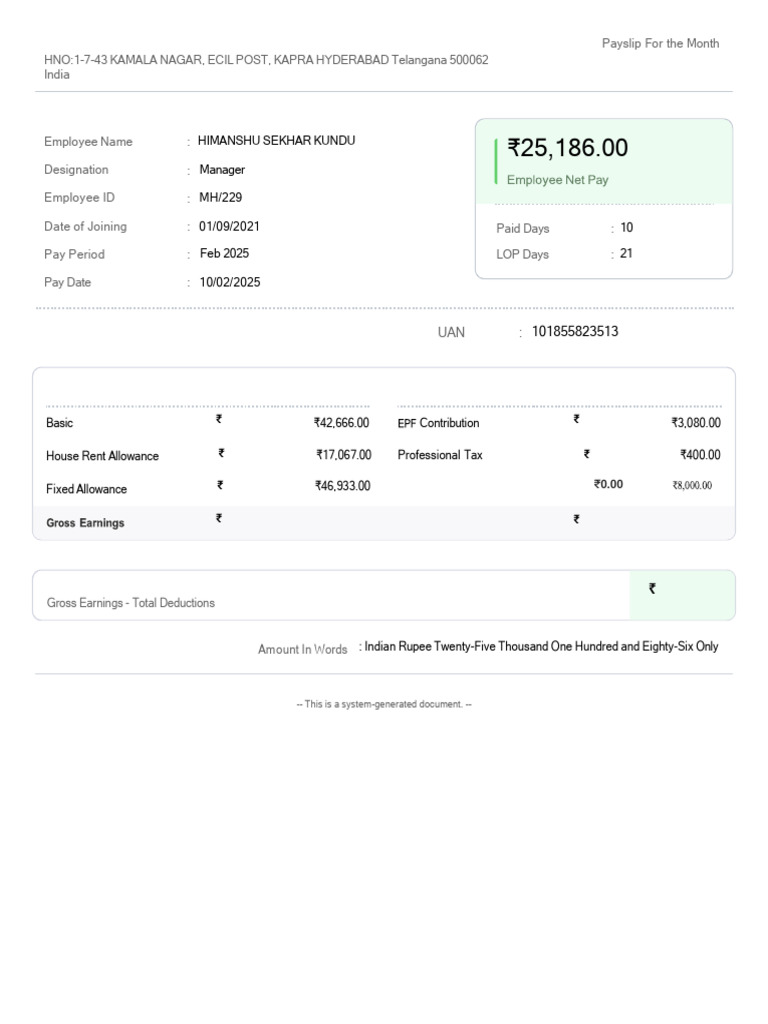Click the rupee symbol in Gross Earnings row

(219, 518)
